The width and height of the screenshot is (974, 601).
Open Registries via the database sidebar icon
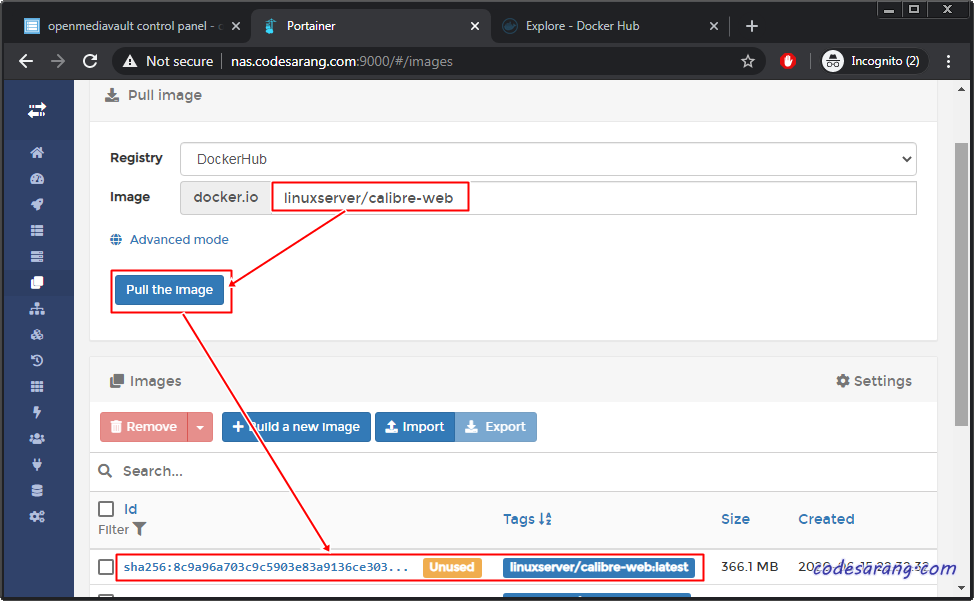(37, 490)
